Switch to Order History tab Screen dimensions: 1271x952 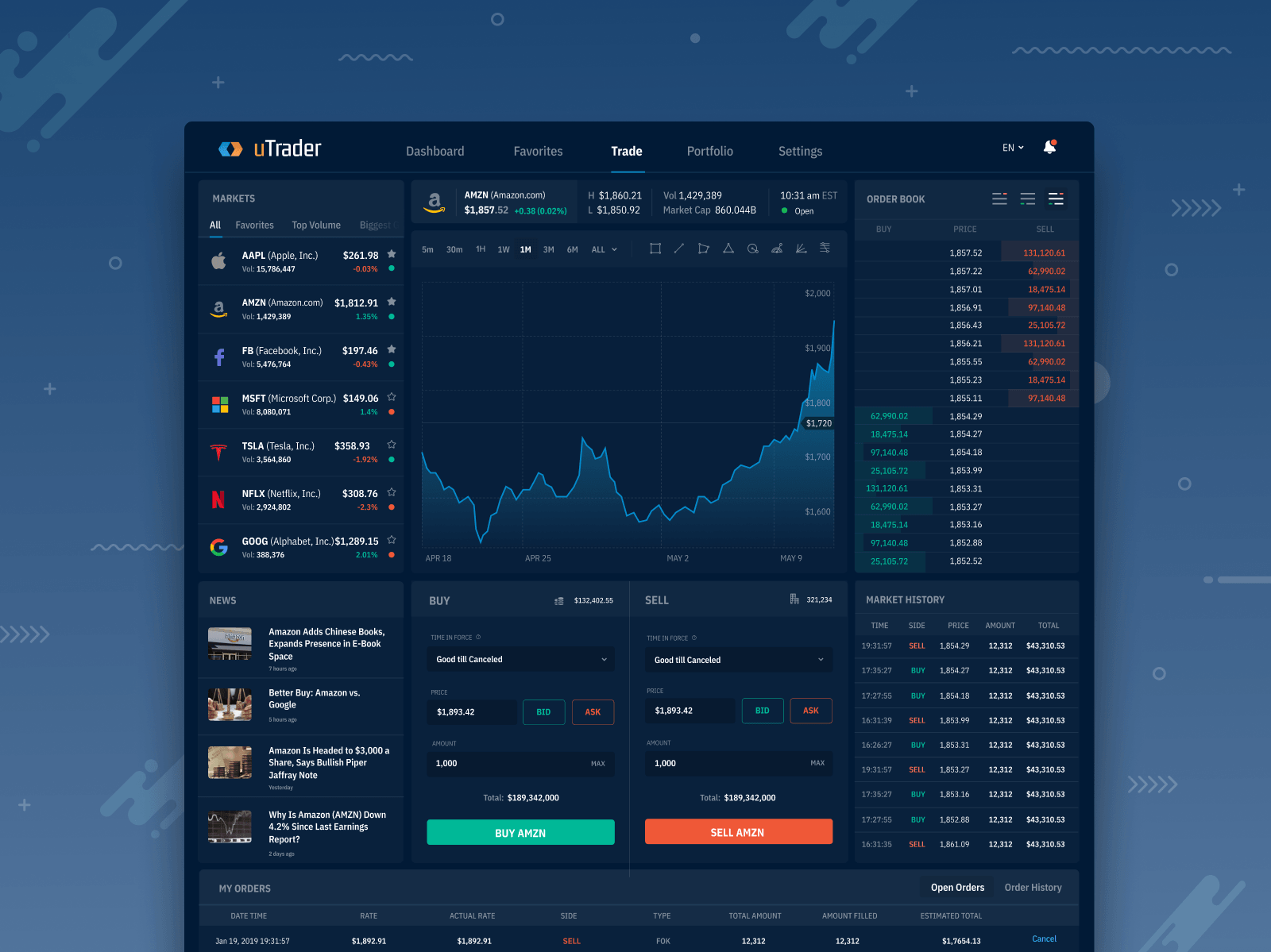pyautogui.click(x=1033, y=888)
